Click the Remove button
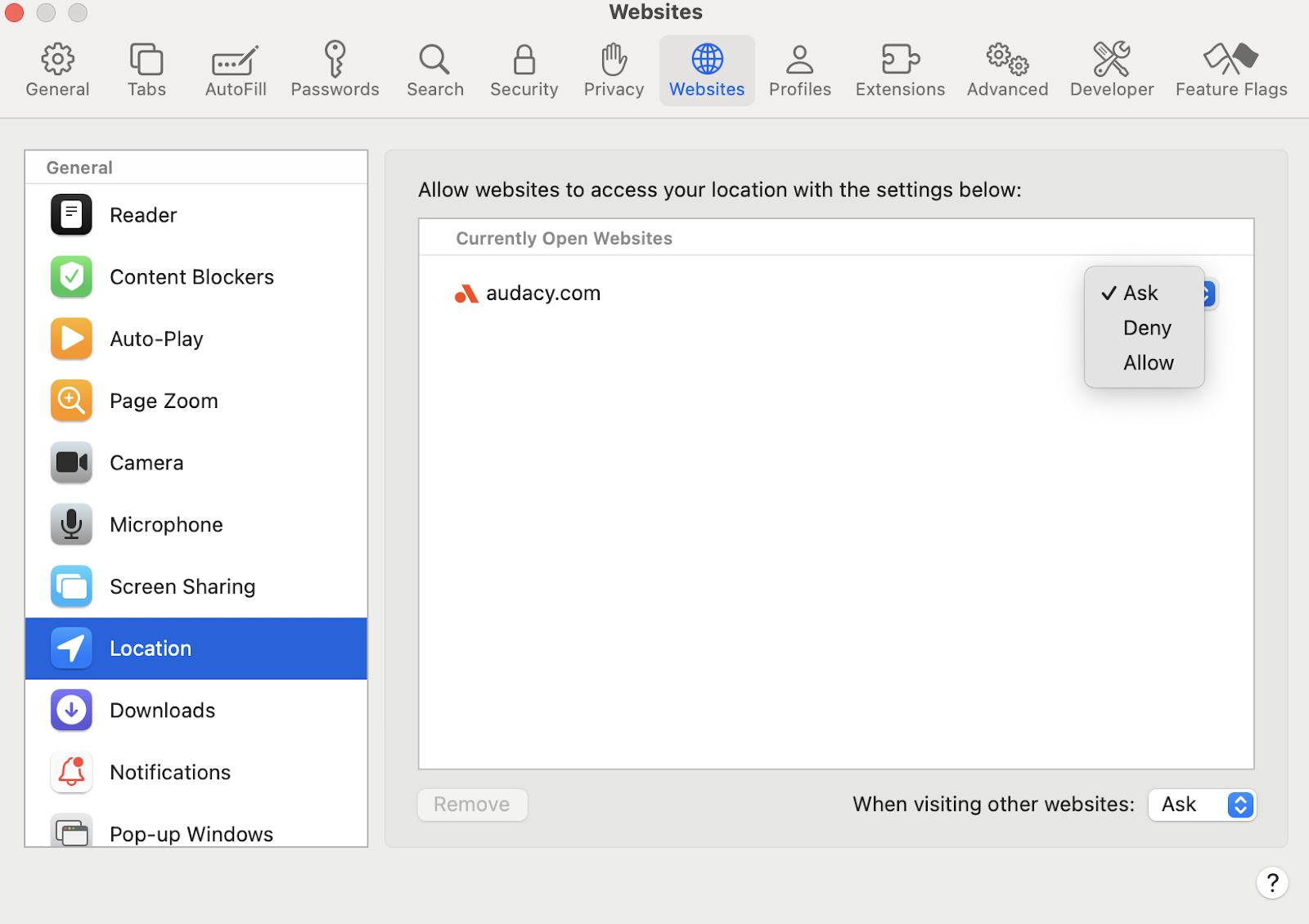1309x924 pixels. point(472,805)
